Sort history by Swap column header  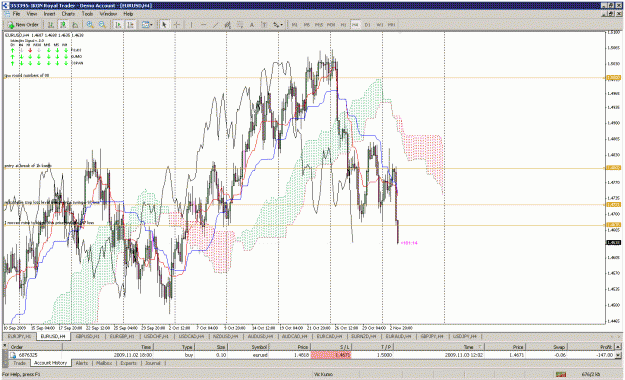click(x=546, y=347)
